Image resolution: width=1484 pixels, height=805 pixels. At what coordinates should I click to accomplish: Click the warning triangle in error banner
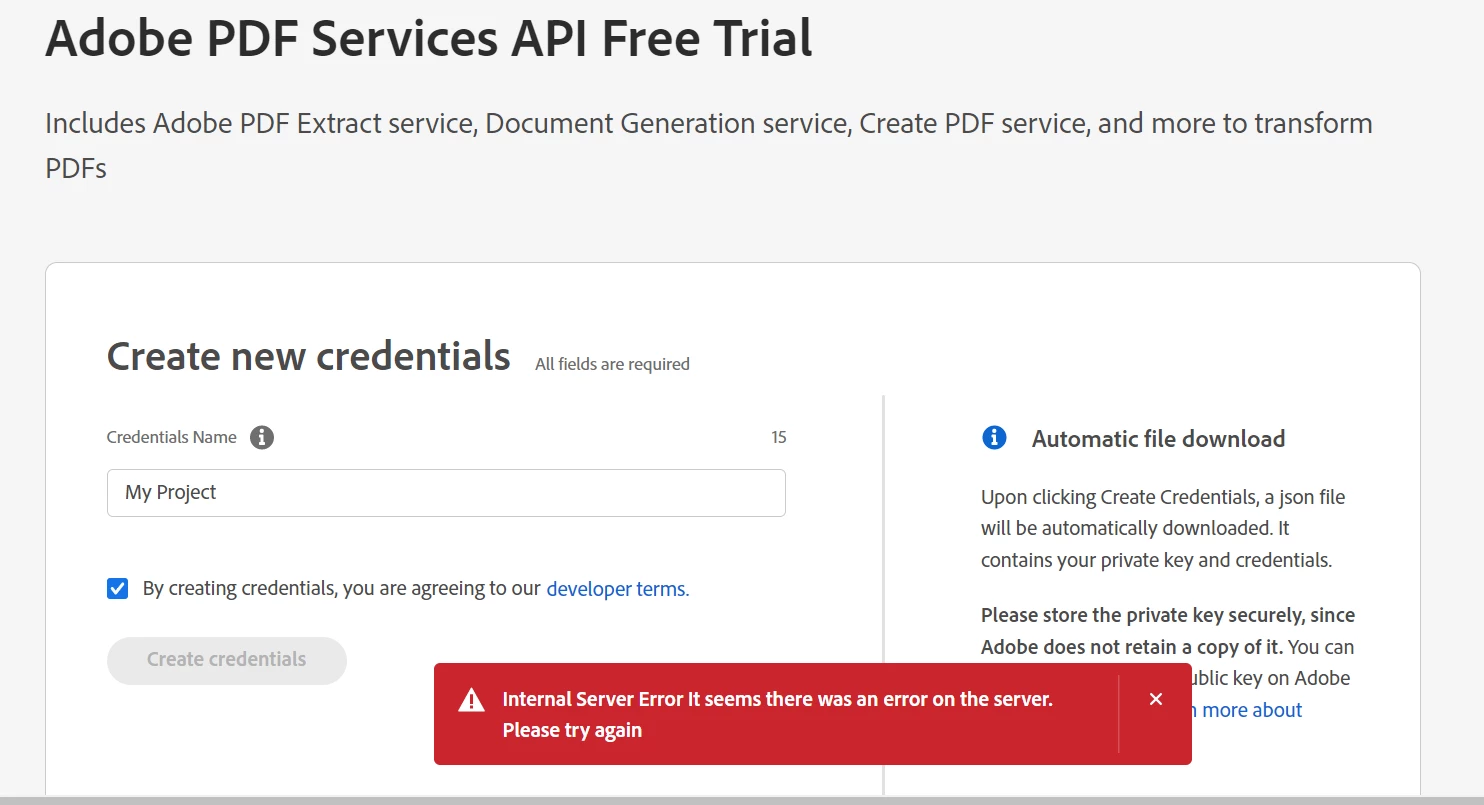point(471,700)
